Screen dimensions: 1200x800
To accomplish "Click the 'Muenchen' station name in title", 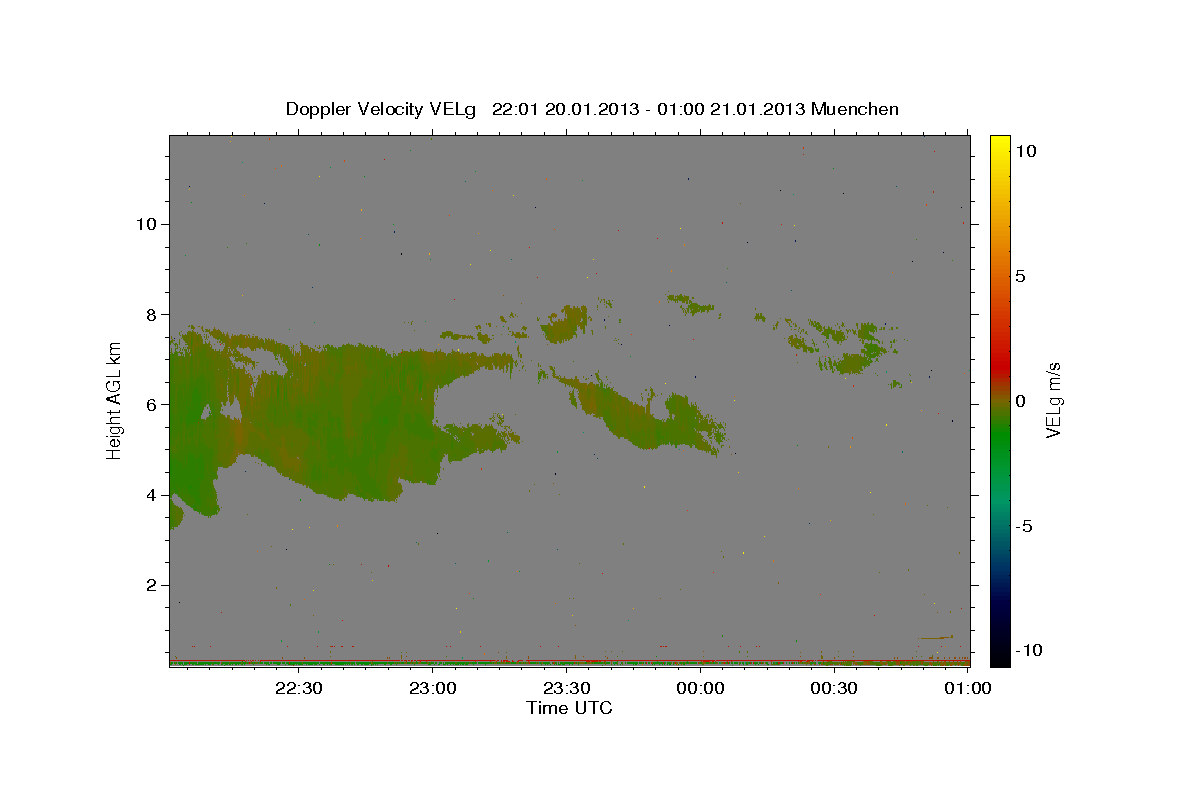I will click(855, 109).
